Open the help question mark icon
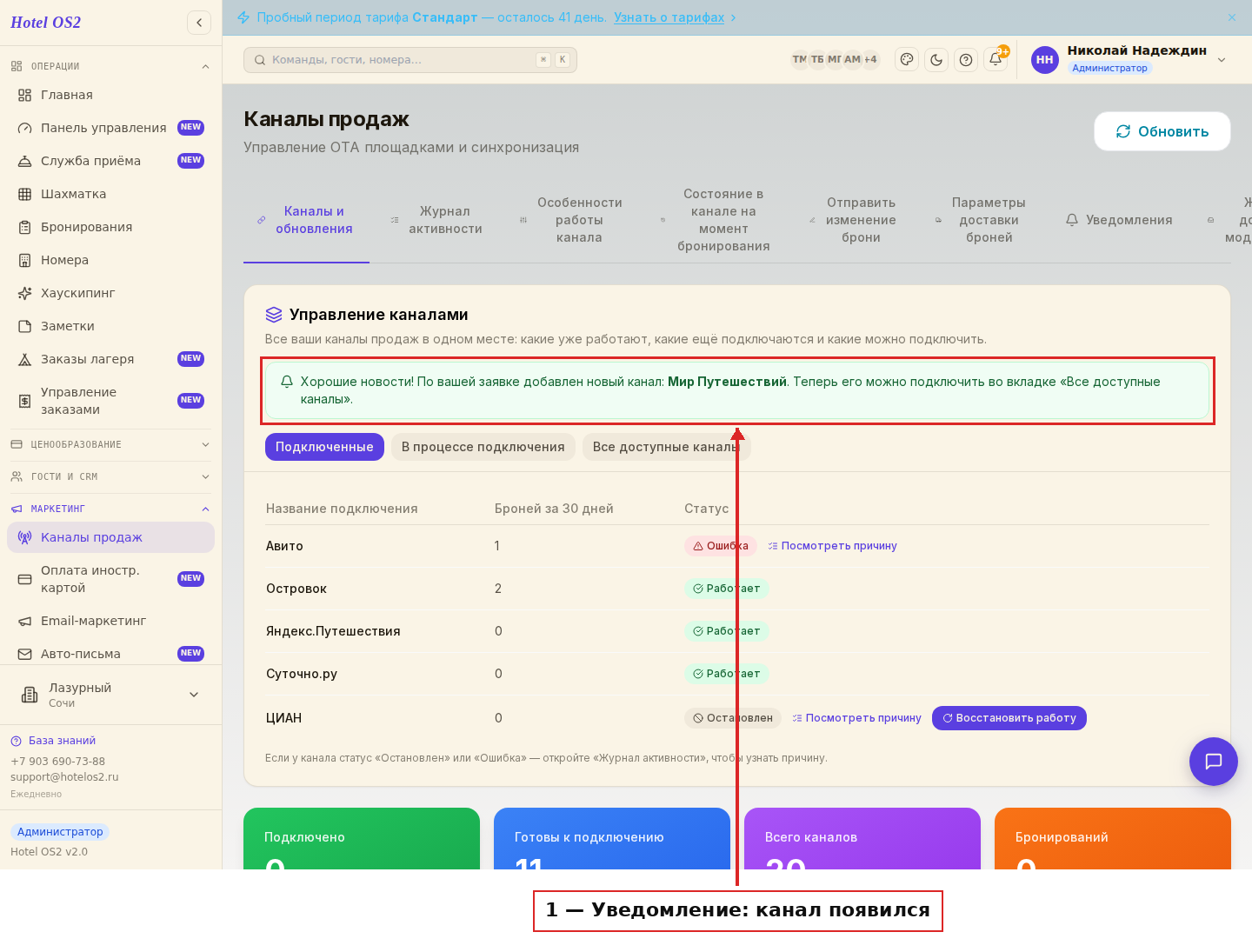This screenshot has width=1252, height=952. pyautogui.click(x=966, y=60)
